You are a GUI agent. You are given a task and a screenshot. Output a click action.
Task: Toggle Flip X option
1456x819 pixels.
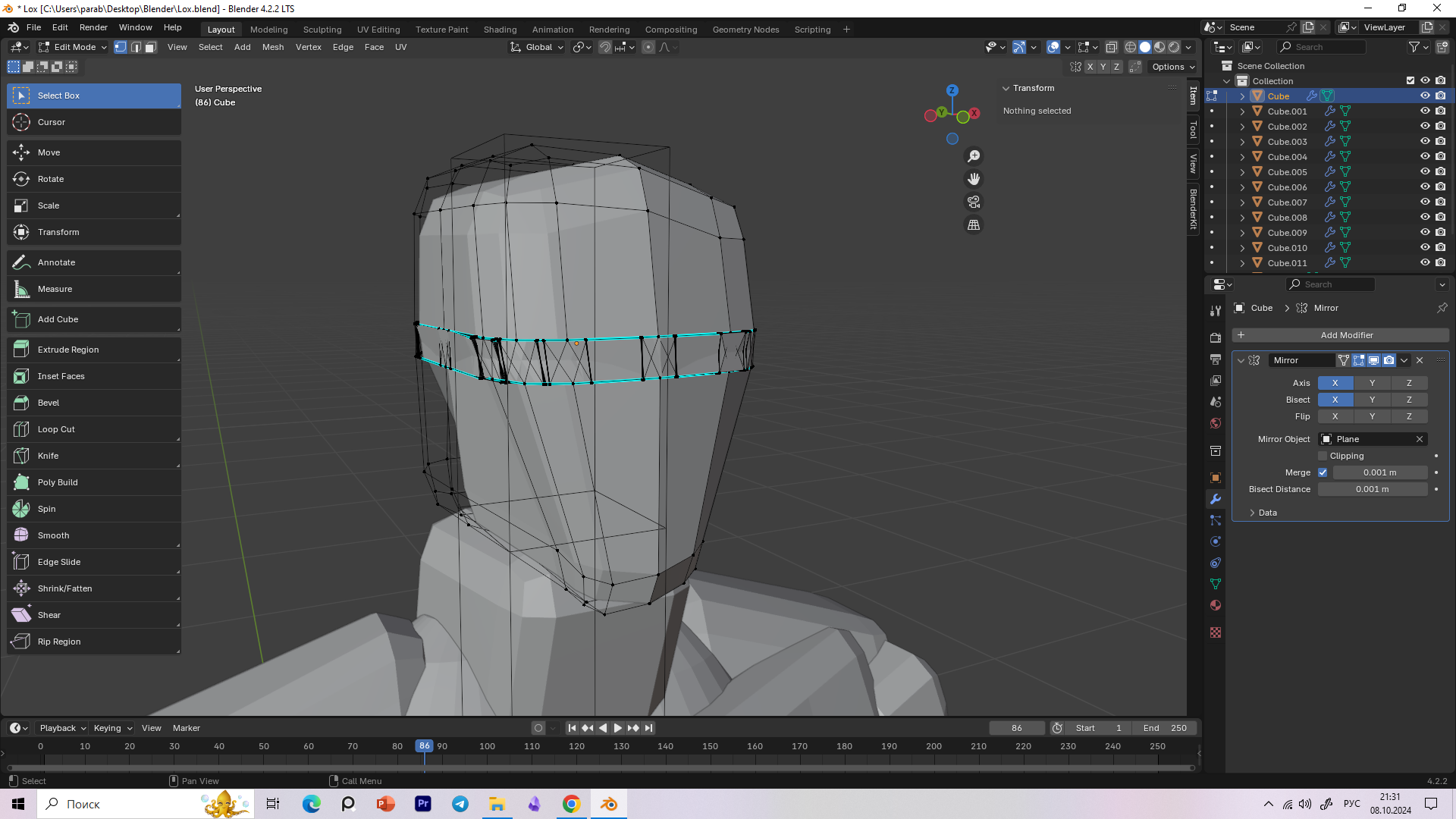click(x=1335, y=416)
